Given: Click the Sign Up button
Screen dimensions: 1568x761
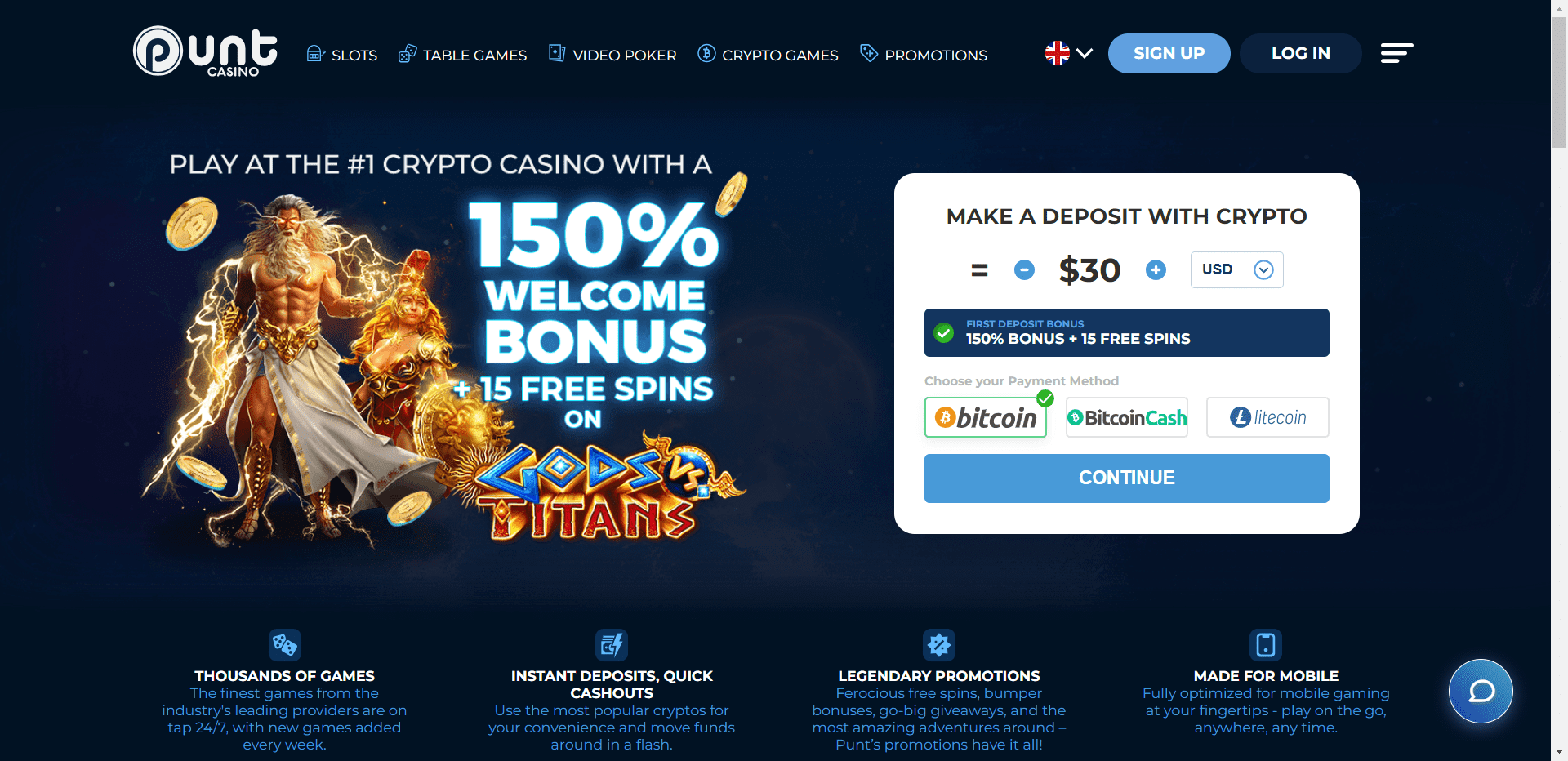Looking at the screenshot, I should coord(1169,53).
